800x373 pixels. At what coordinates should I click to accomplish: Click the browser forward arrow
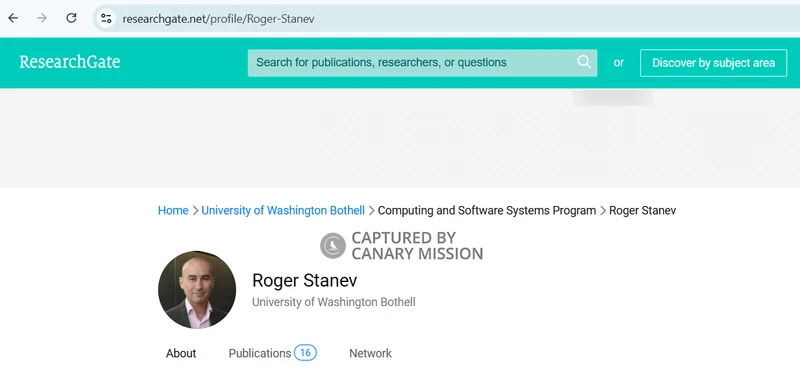click(x=42, y=18)
